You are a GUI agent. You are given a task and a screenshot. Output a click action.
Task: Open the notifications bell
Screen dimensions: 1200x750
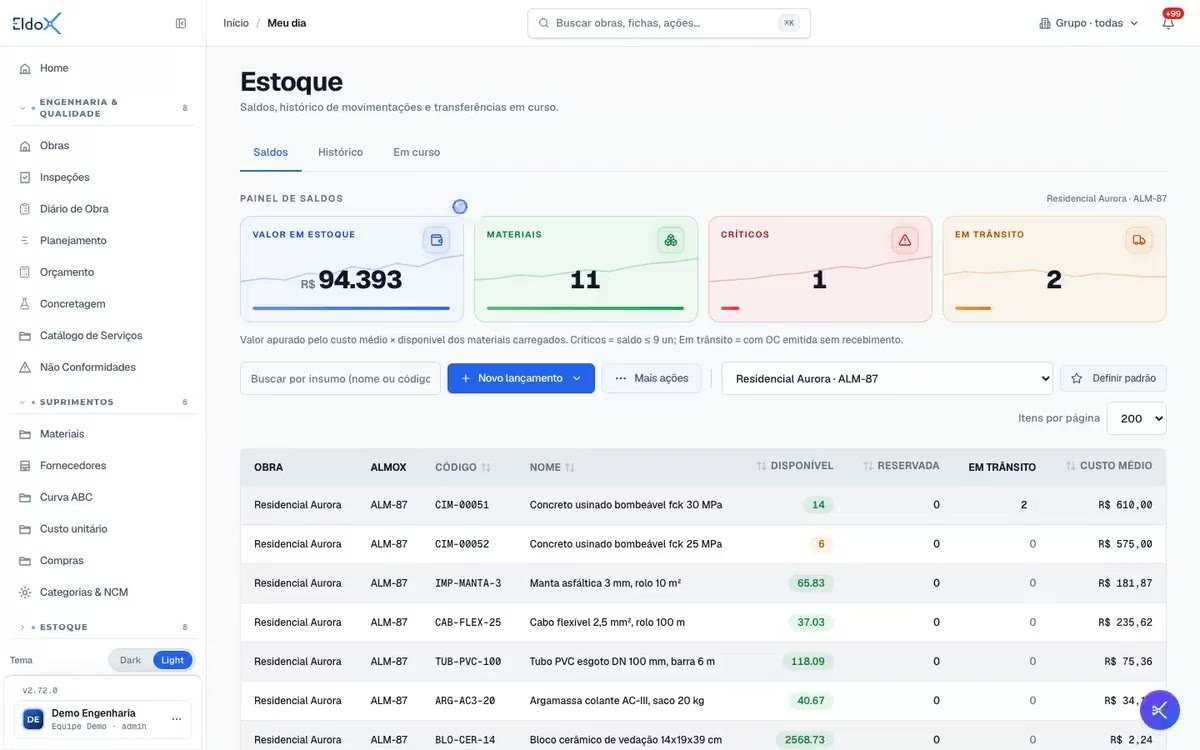1168,23
